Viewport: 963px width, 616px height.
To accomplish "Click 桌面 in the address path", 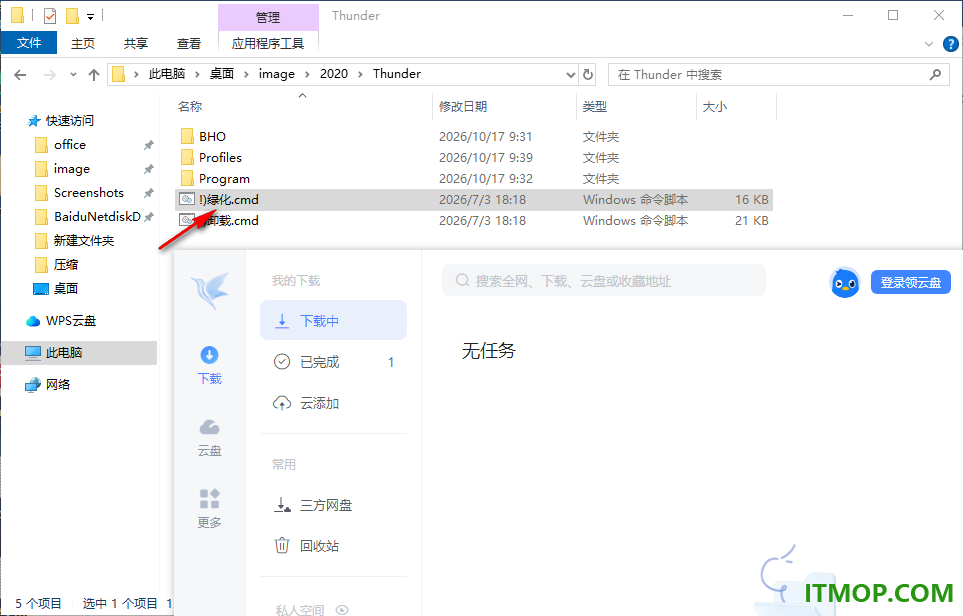I will click(222, 74).
